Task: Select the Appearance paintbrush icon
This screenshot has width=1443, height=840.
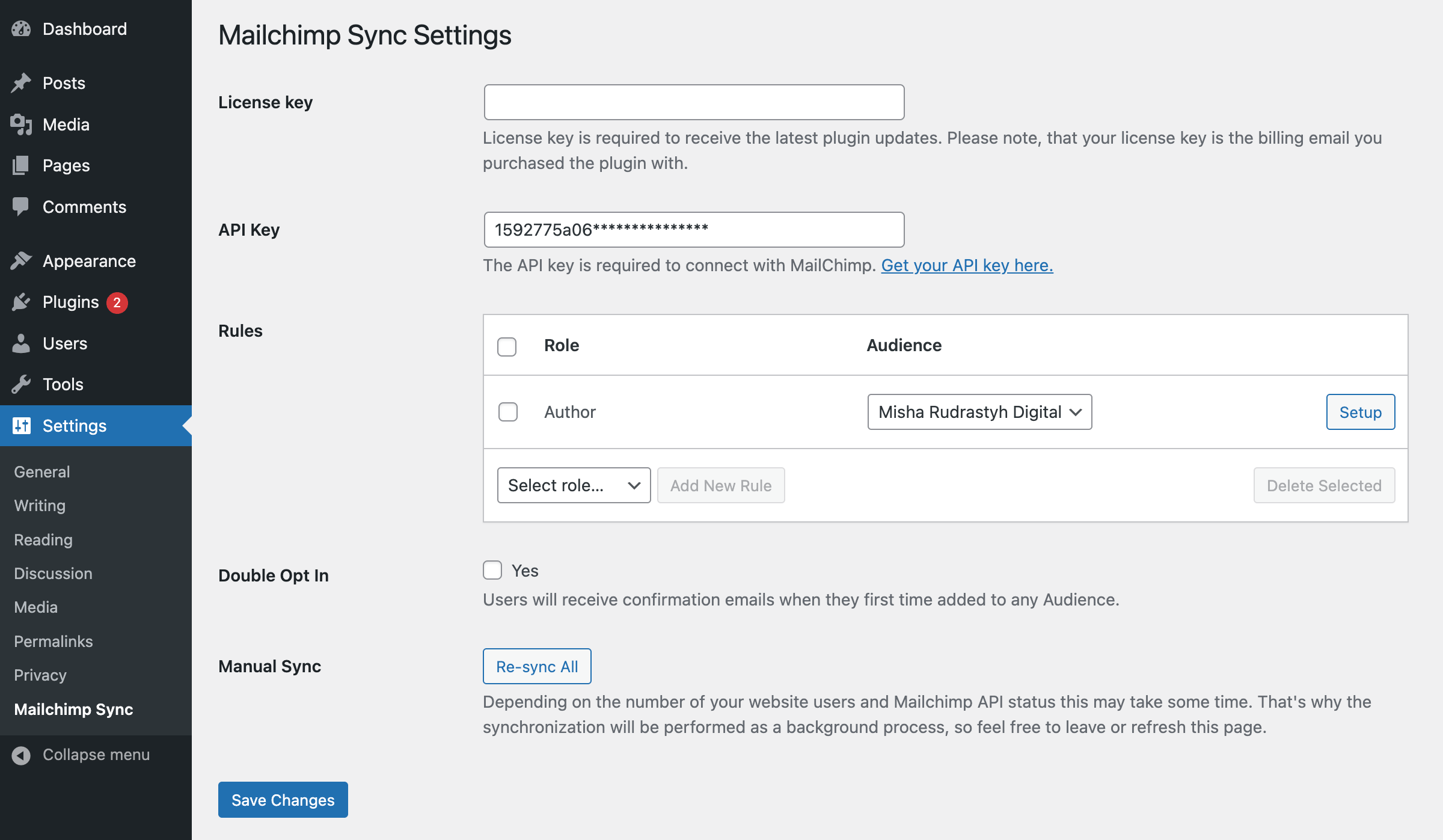Action: tap(21, 260)
